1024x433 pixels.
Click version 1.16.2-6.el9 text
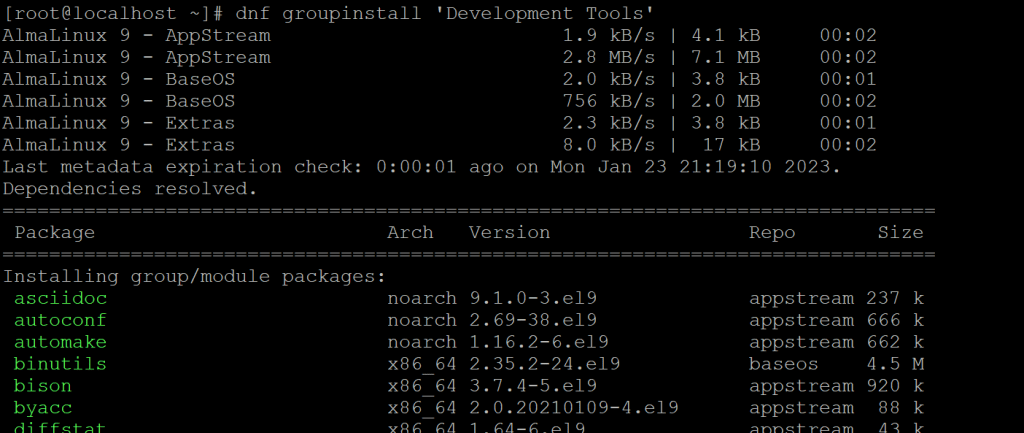click(539, 342)
